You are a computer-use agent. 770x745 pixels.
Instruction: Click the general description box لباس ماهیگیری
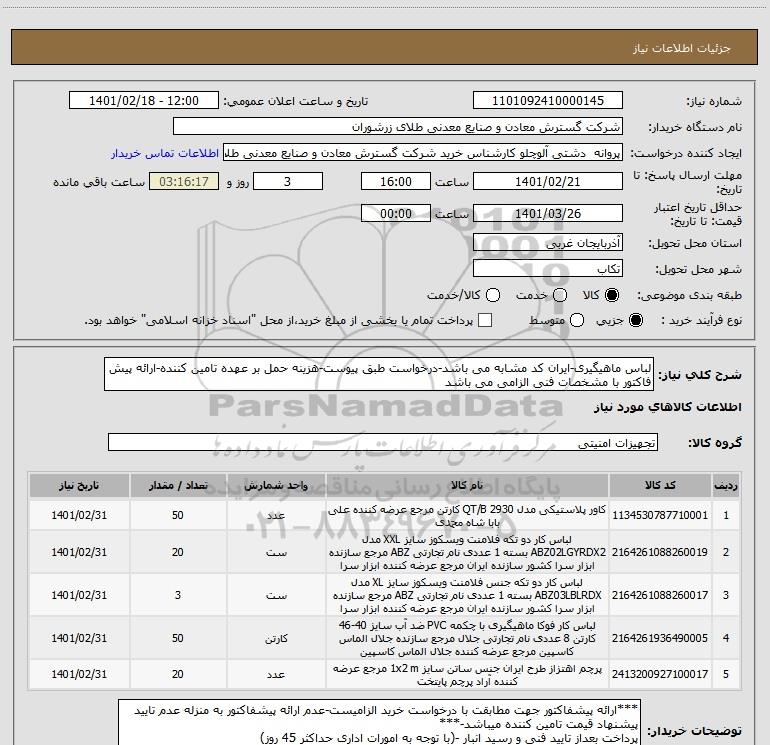click(379, 375)
